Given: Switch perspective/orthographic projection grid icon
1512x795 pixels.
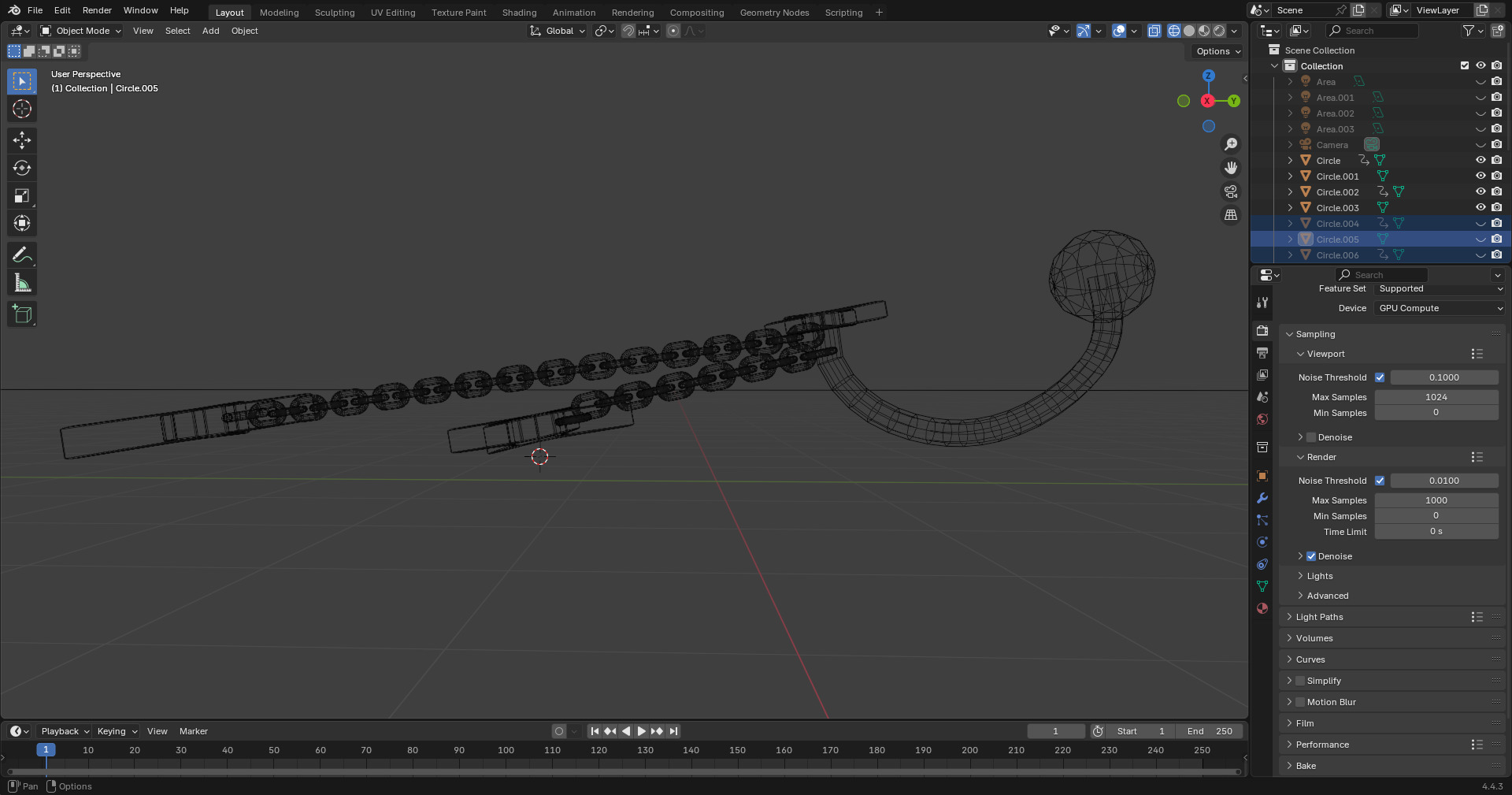Looking at the screenshot, I should click(1230, 215).
